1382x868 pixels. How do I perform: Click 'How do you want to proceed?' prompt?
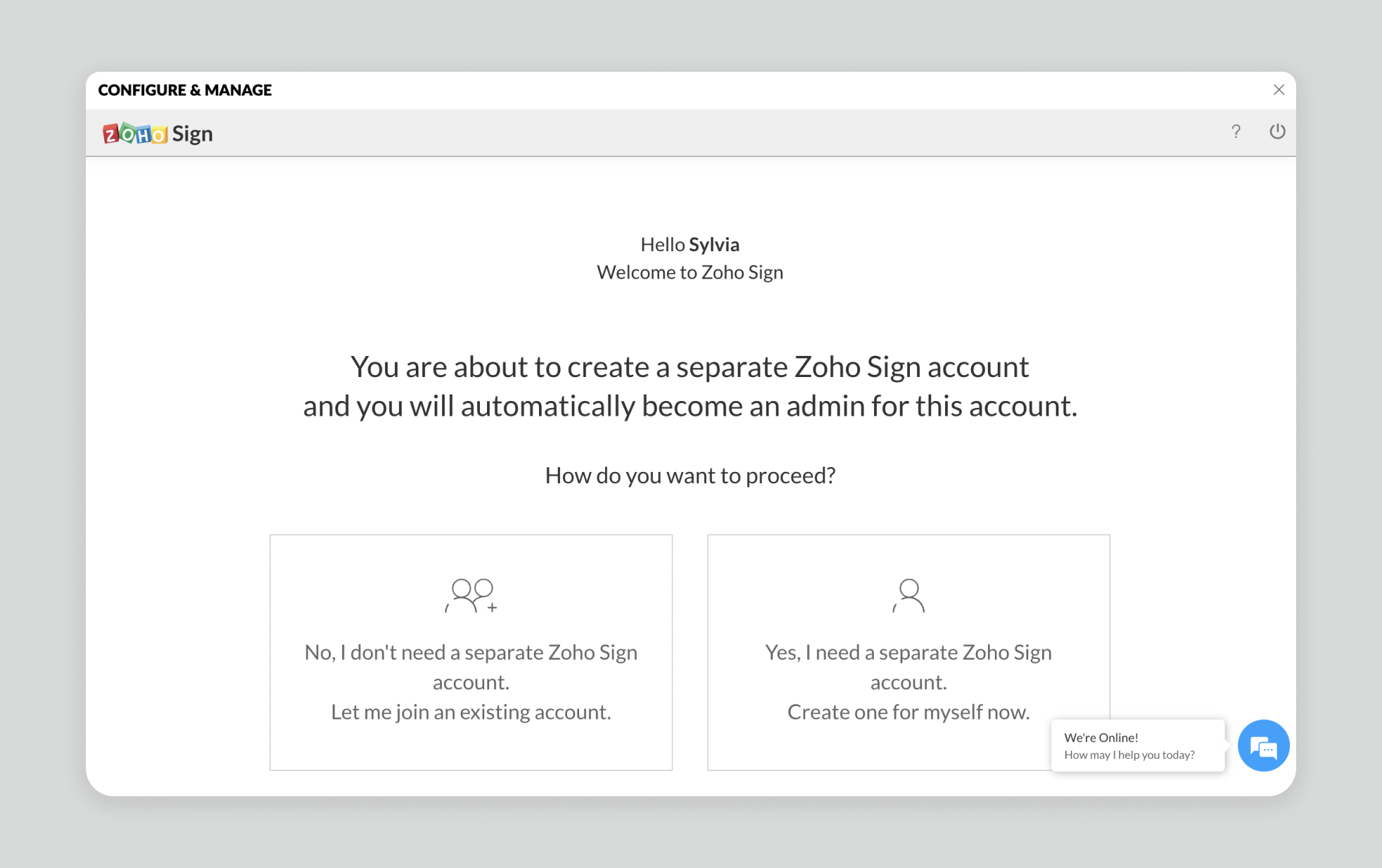(690, 476)
